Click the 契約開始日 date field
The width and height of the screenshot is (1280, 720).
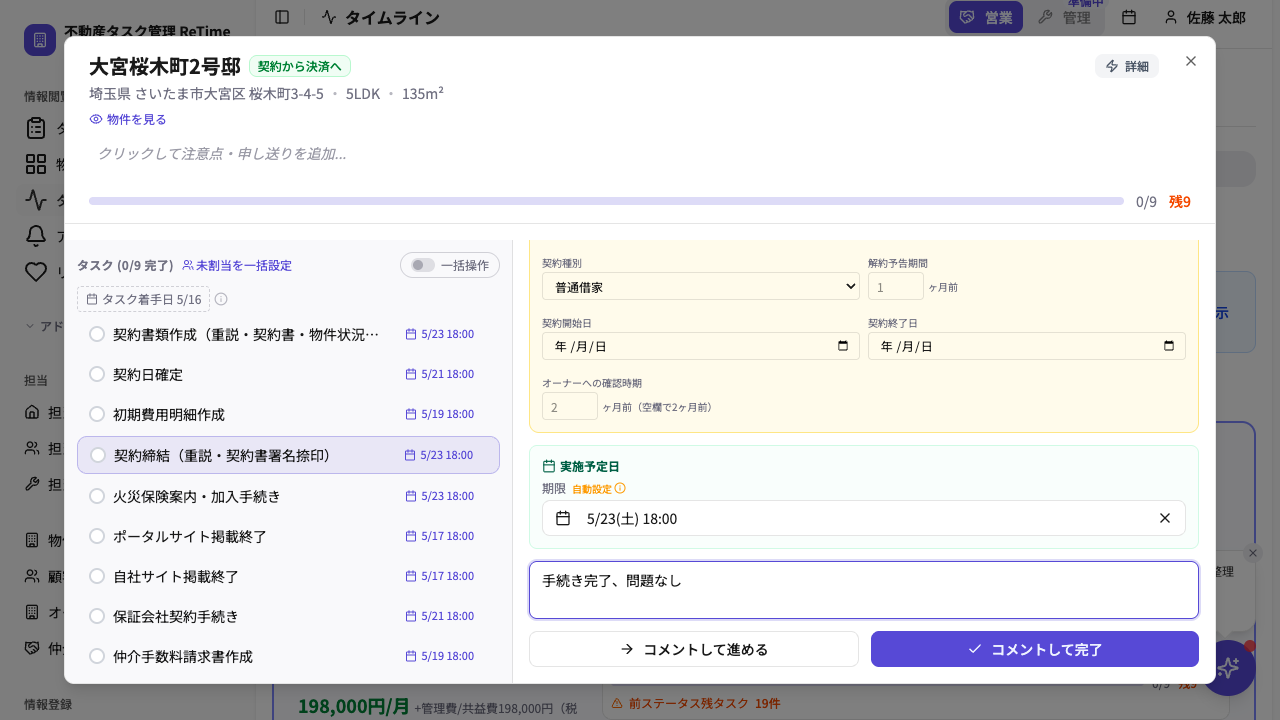(x=701, y=346)
